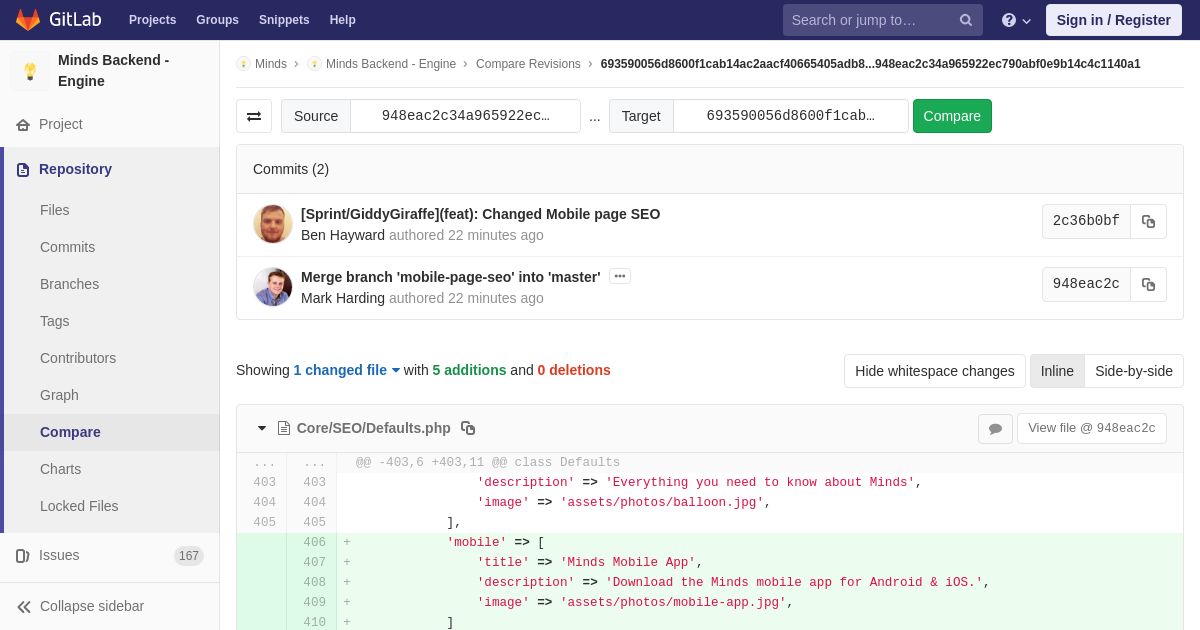Click the Commits (2) header
The image size is (1200, 630).
click(291, 169)
